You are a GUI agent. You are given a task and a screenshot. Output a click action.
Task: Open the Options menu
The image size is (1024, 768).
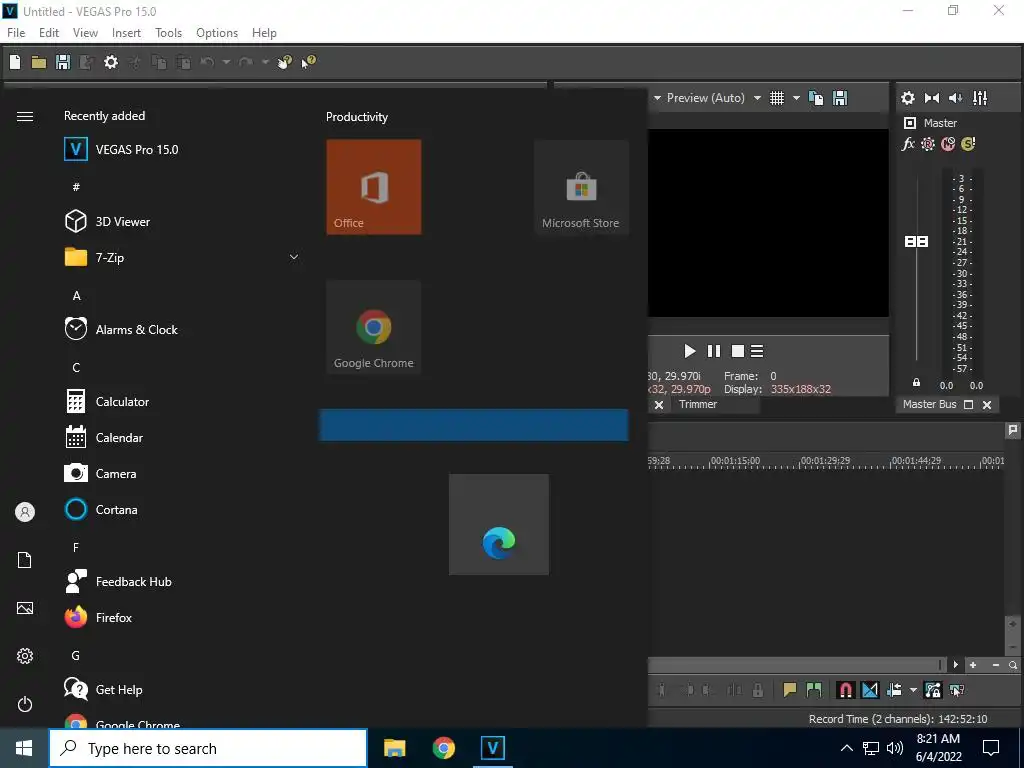217,33
